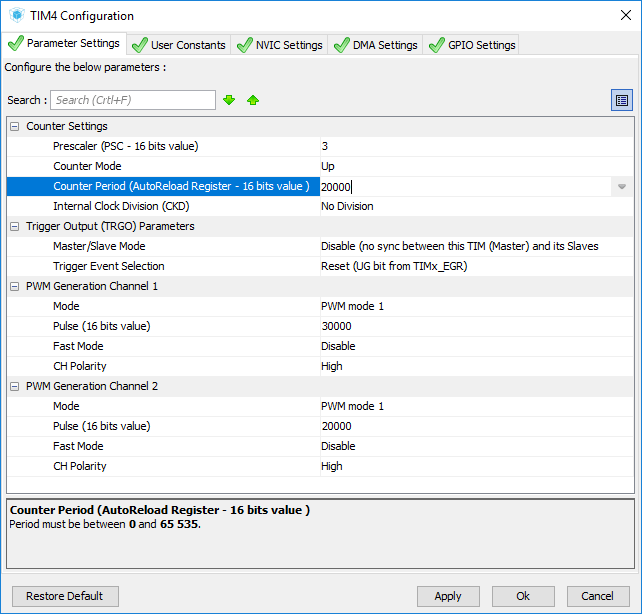This screenshot has width=642, height=614.
Task: Open the NVIC Settings tab
Action: click(x=280, y=45)
